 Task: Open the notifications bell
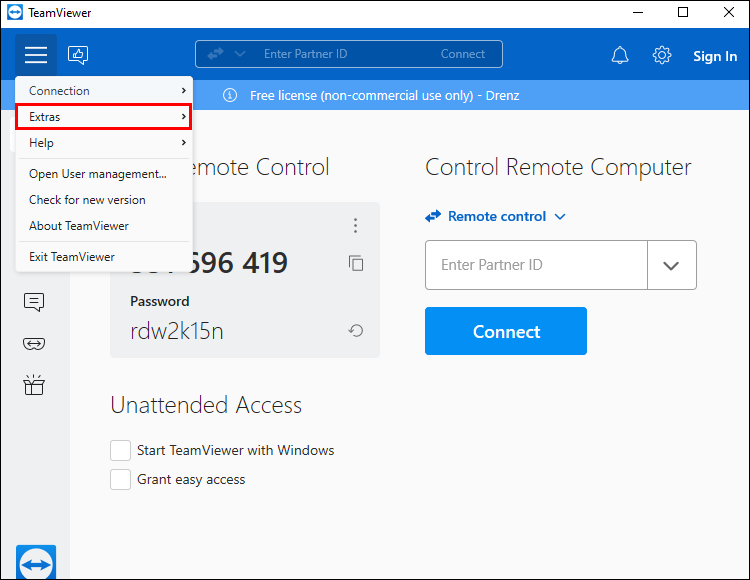[620, 55]
